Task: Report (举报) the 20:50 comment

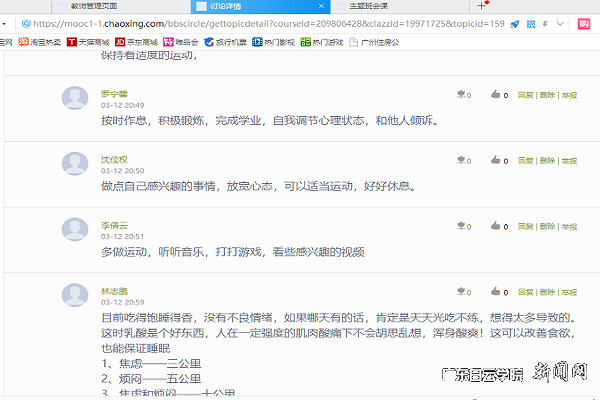Action: (569, 161)
